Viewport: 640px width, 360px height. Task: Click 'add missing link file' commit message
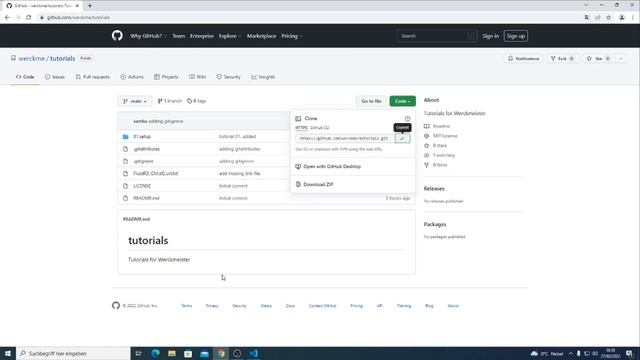[x=240, y=173]
